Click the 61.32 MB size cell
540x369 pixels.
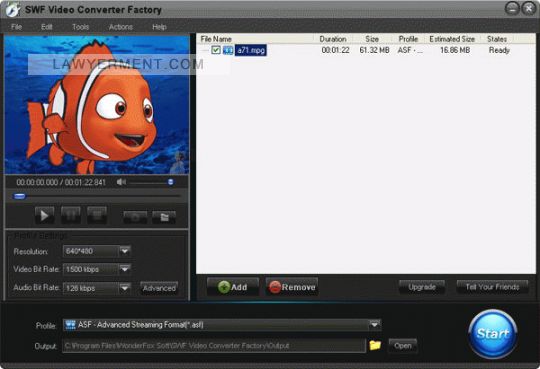tap(374, 50)
